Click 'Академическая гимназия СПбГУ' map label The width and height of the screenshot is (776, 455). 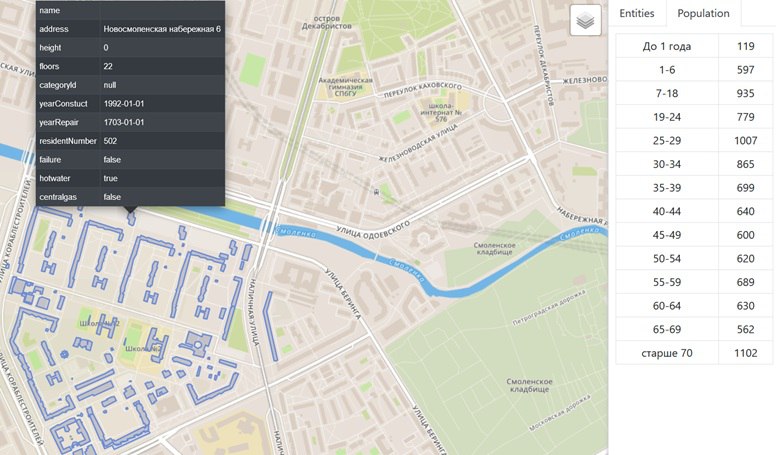(x=345, y=88)
